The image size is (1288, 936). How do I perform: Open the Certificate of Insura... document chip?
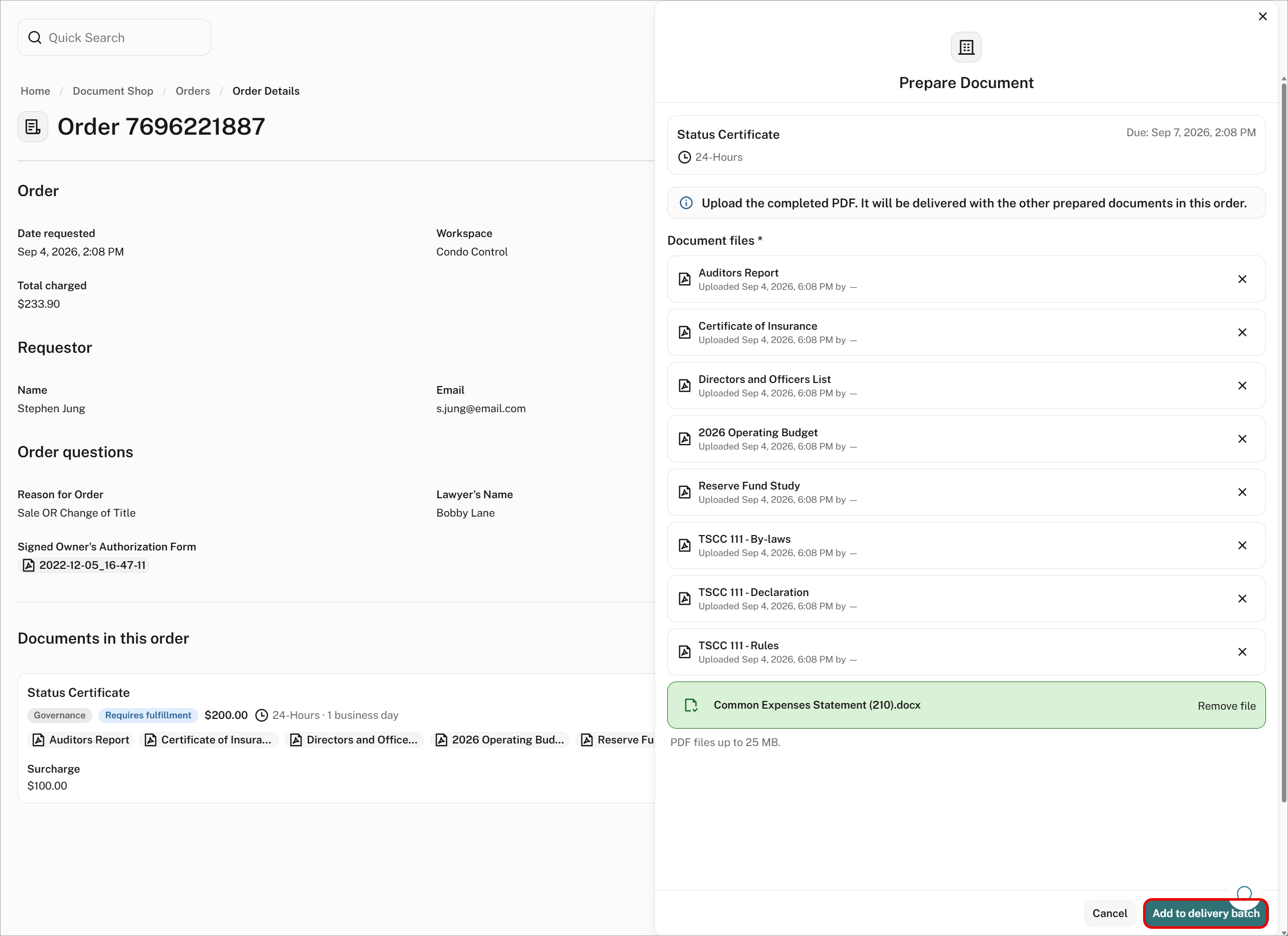pos(208,739)
